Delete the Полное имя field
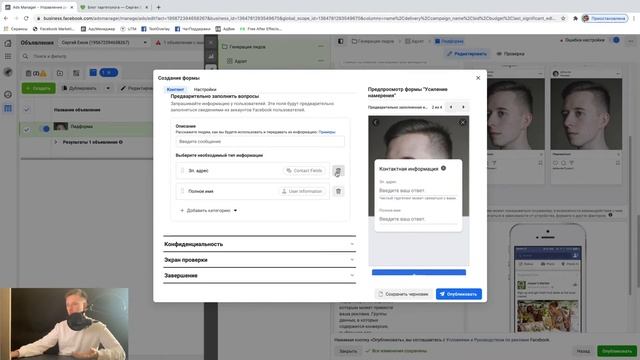 [x=338, y=191]
